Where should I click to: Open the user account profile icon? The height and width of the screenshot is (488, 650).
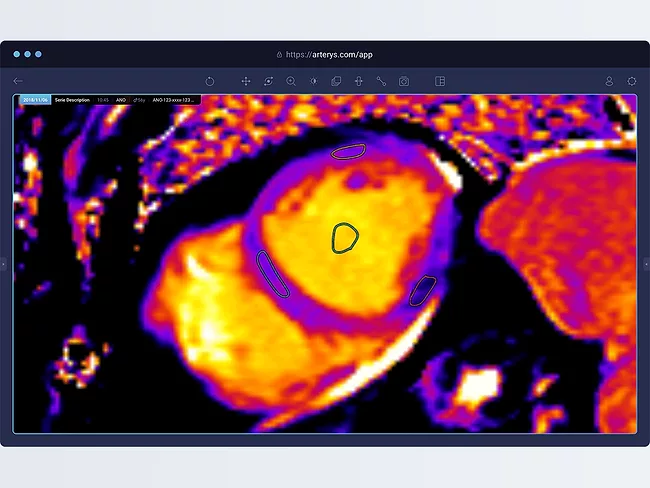[x=609, y=81]
